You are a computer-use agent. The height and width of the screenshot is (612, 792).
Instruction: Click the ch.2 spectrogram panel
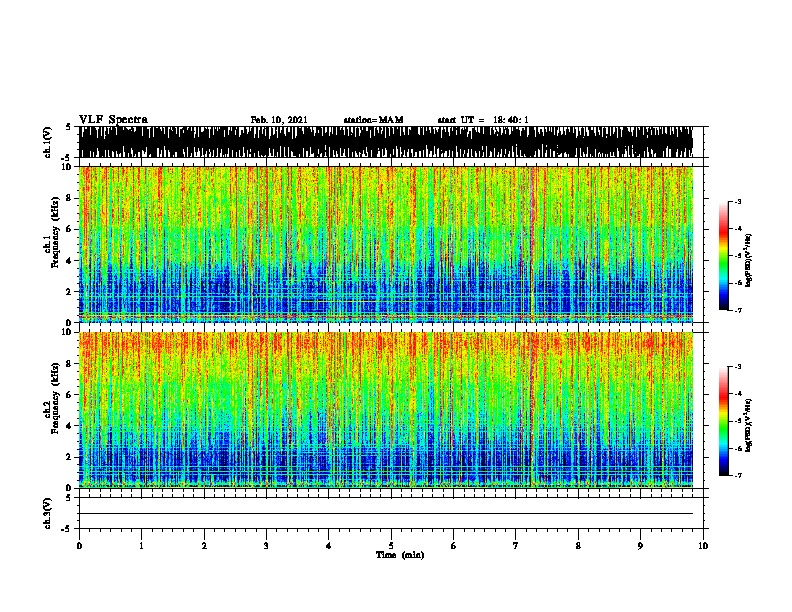click(x=385, y=410)
